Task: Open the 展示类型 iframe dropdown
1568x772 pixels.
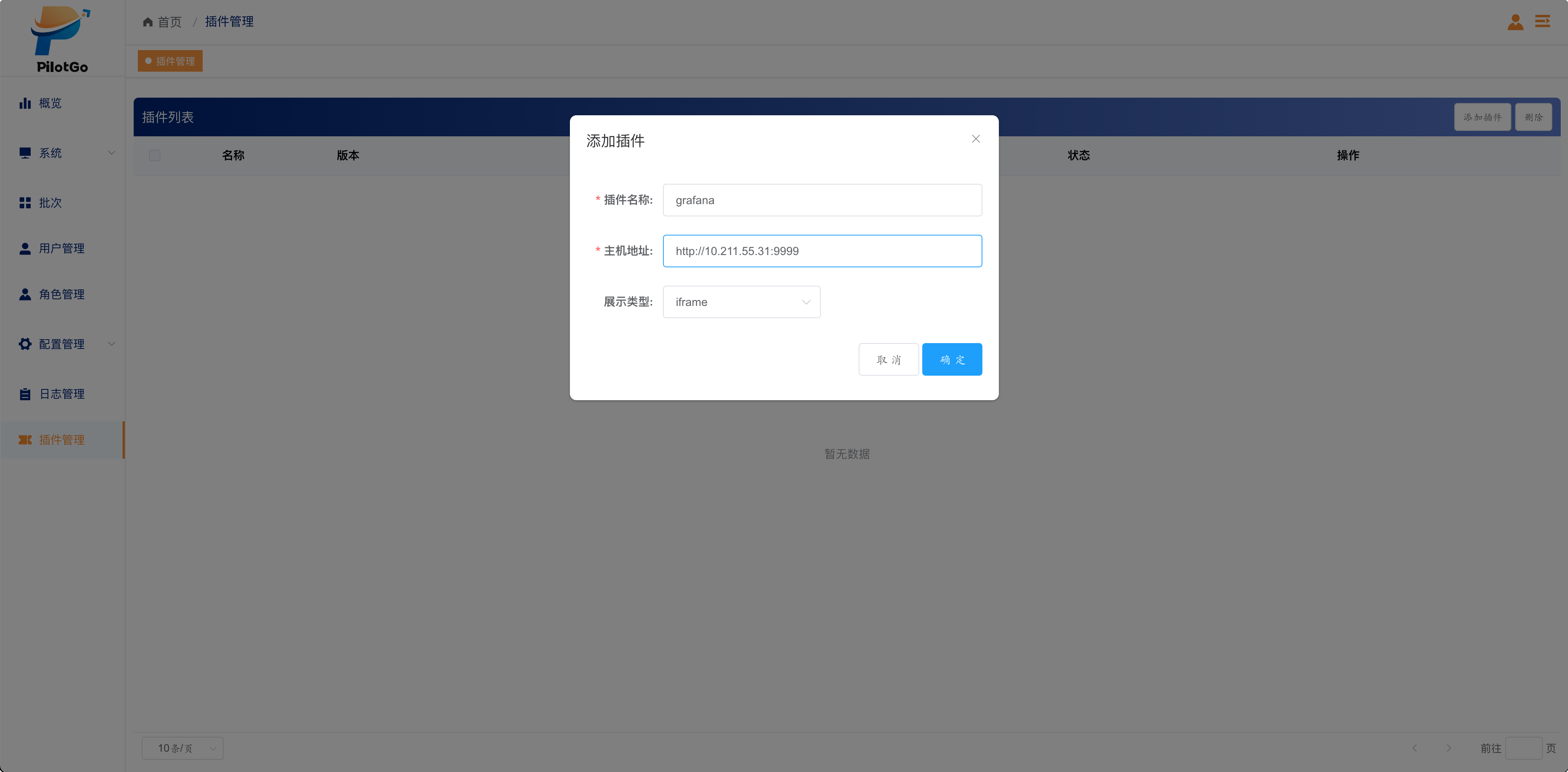Action: point(741,302)
